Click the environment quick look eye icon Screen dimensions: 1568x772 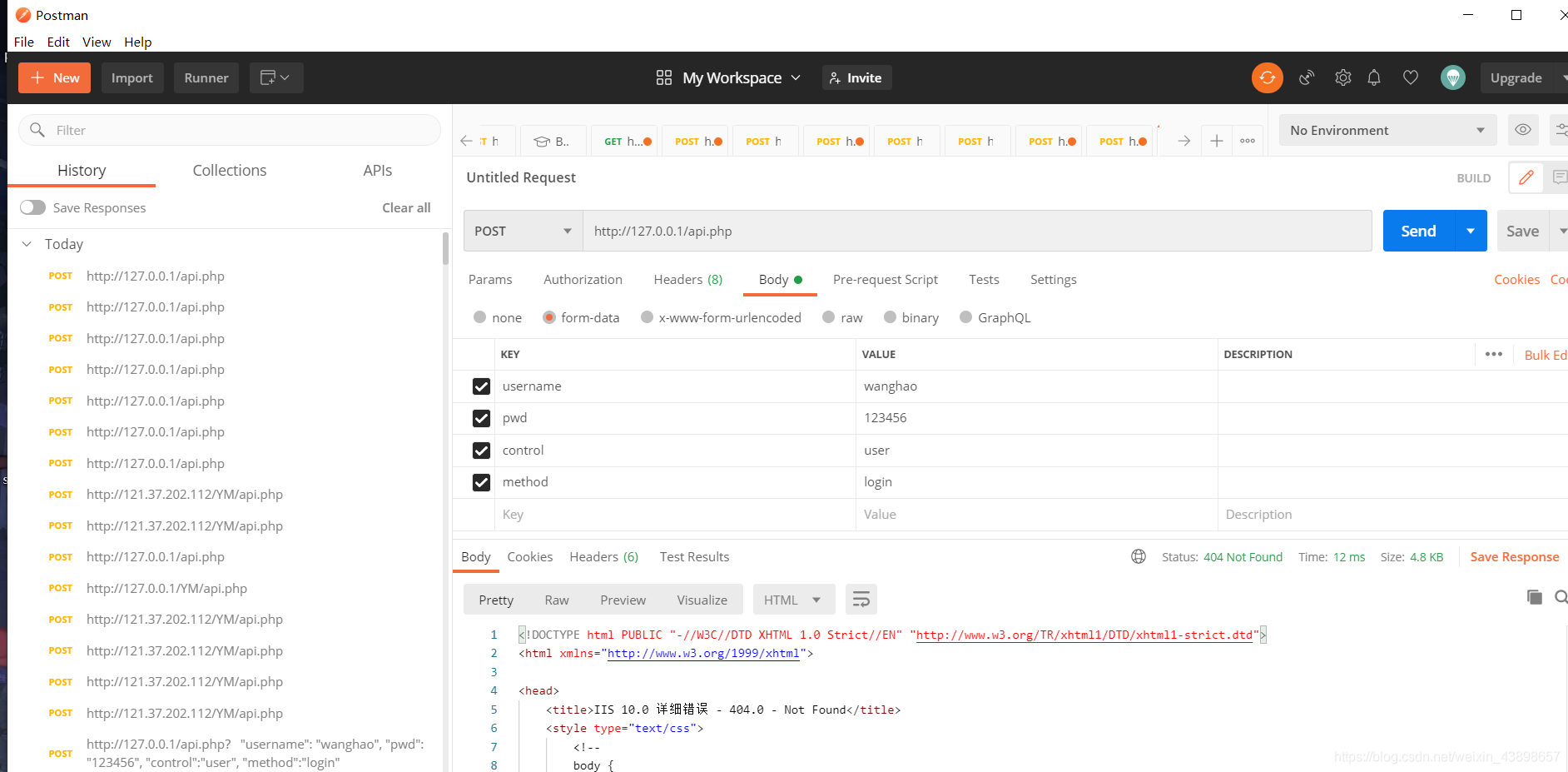click(1522, 130)
